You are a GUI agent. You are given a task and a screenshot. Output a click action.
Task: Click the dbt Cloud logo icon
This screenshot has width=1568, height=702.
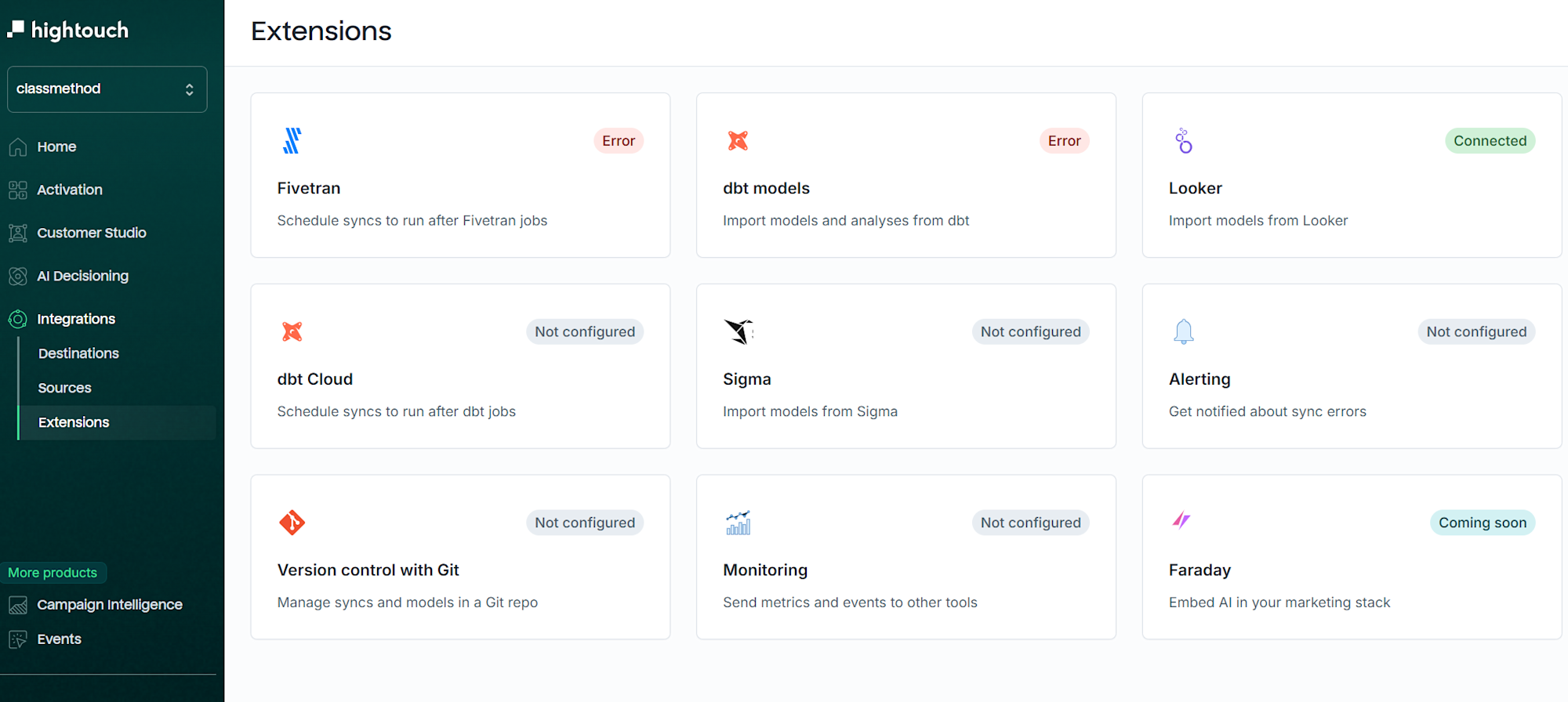[x=292, y=331]
